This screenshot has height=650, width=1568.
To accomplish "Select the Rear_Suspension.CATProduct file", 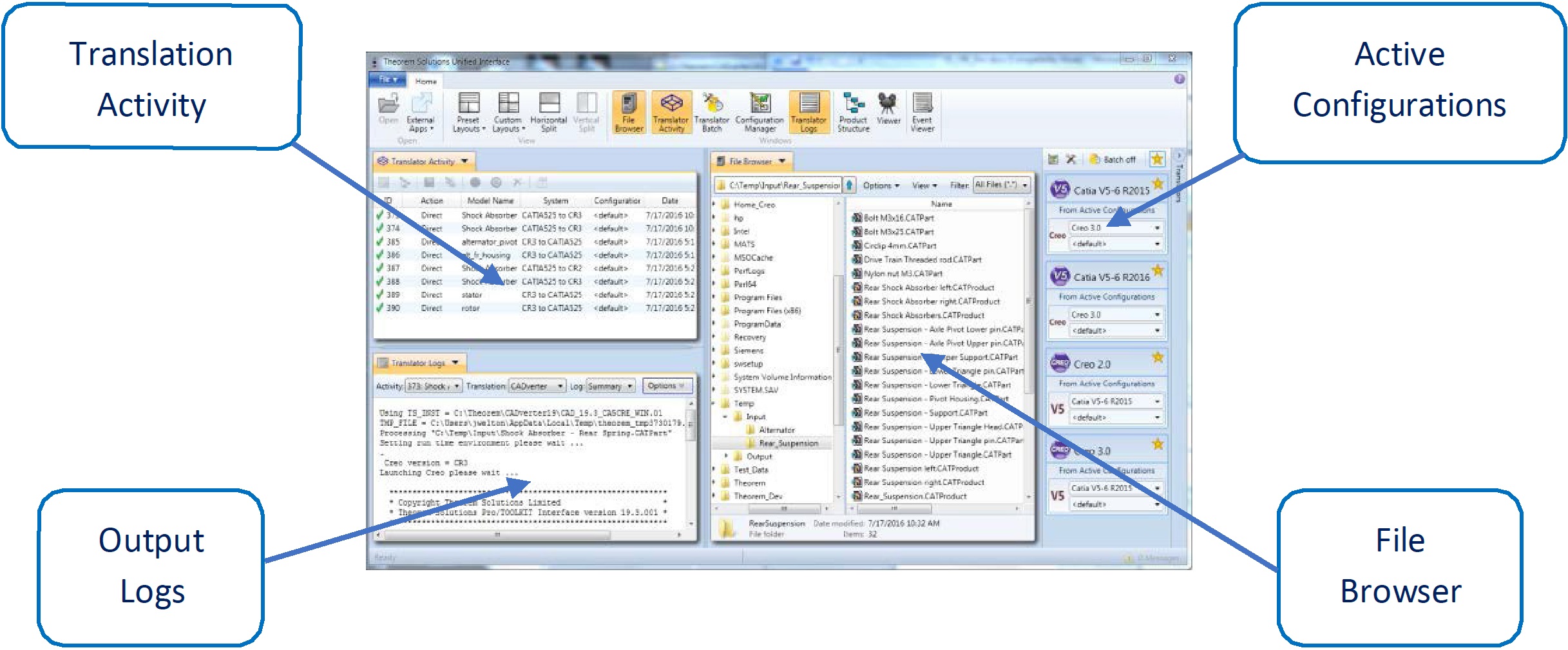I will tap(910, 497).
